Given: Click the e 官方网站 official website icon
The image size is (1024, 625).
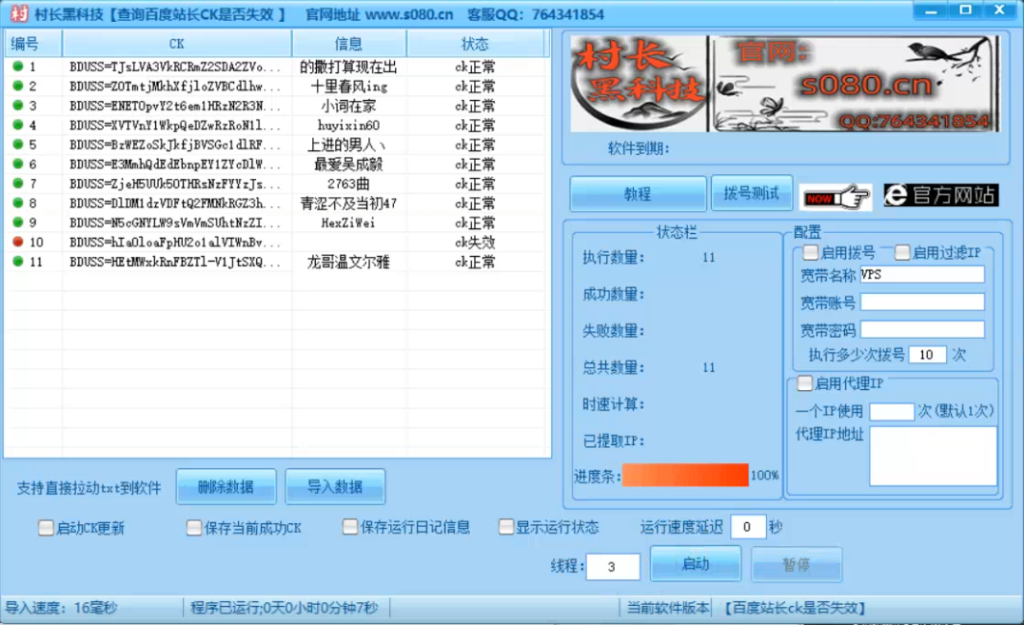Looking at the screenshot, I should (x=940, y=195).
